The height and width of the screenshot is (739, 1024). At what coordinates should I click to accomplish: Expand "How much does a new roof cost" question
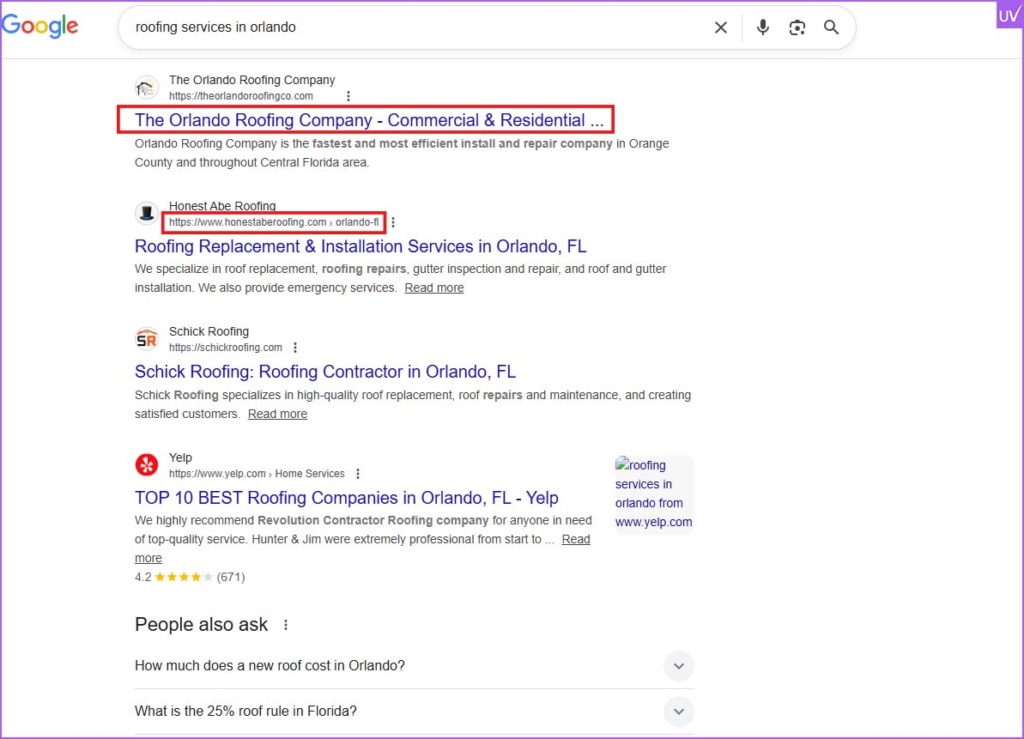(x=678, y=666)
